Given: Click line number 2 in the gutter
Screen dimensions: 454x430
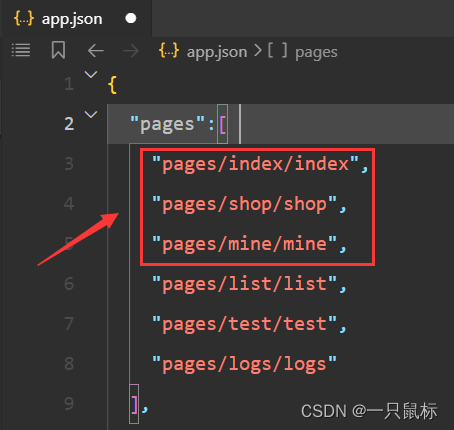Looking at the screenshot, I should [x=69, y=124].
